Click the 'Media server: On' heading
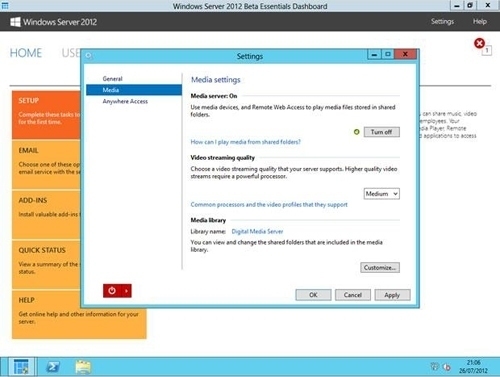This screenshot has width=500, height=377. point(214,96)
